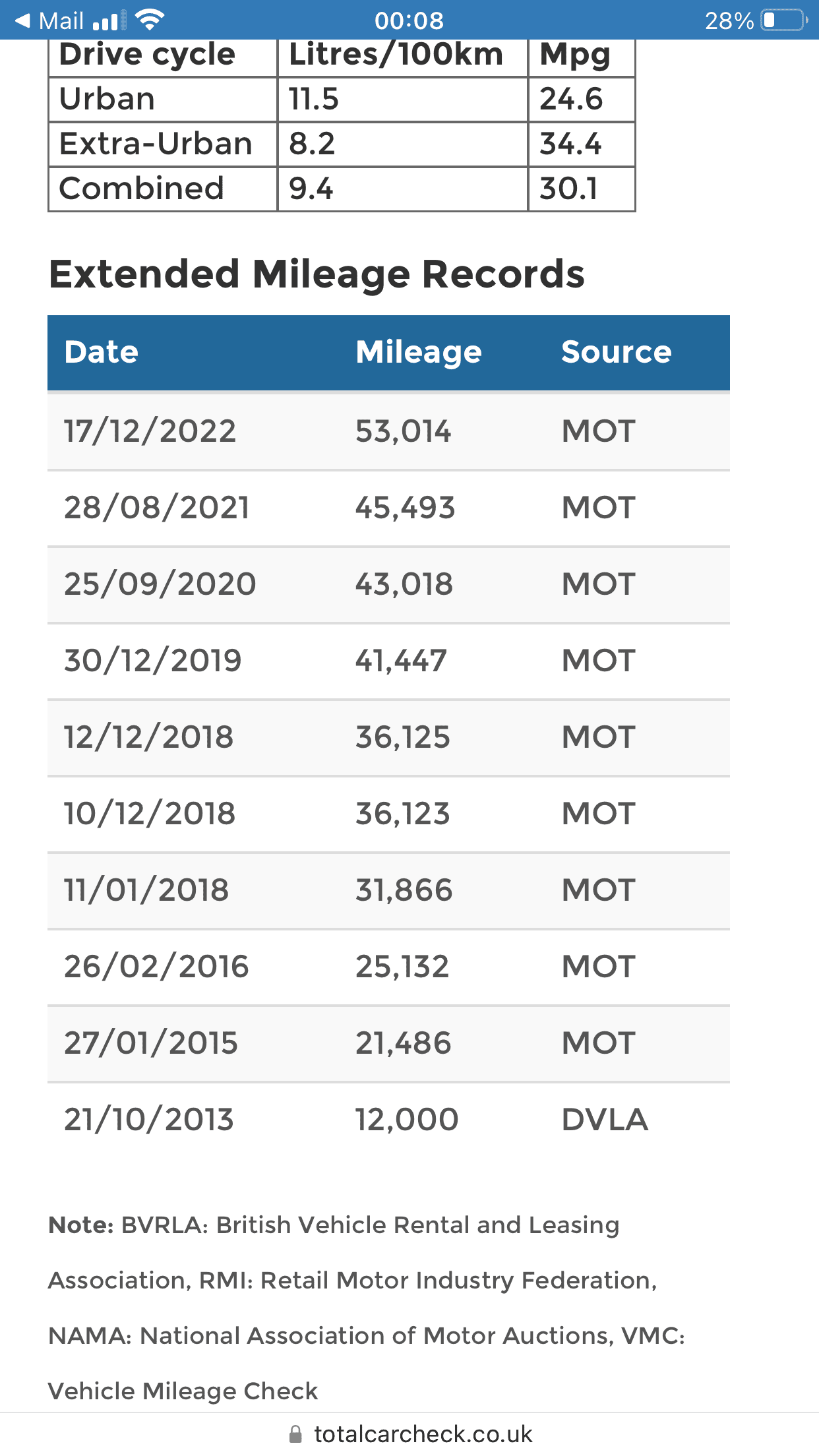Open the totalcarcheck.co.uk address bar
This screenshot has width=819, height=1456.
point(410,1434)
